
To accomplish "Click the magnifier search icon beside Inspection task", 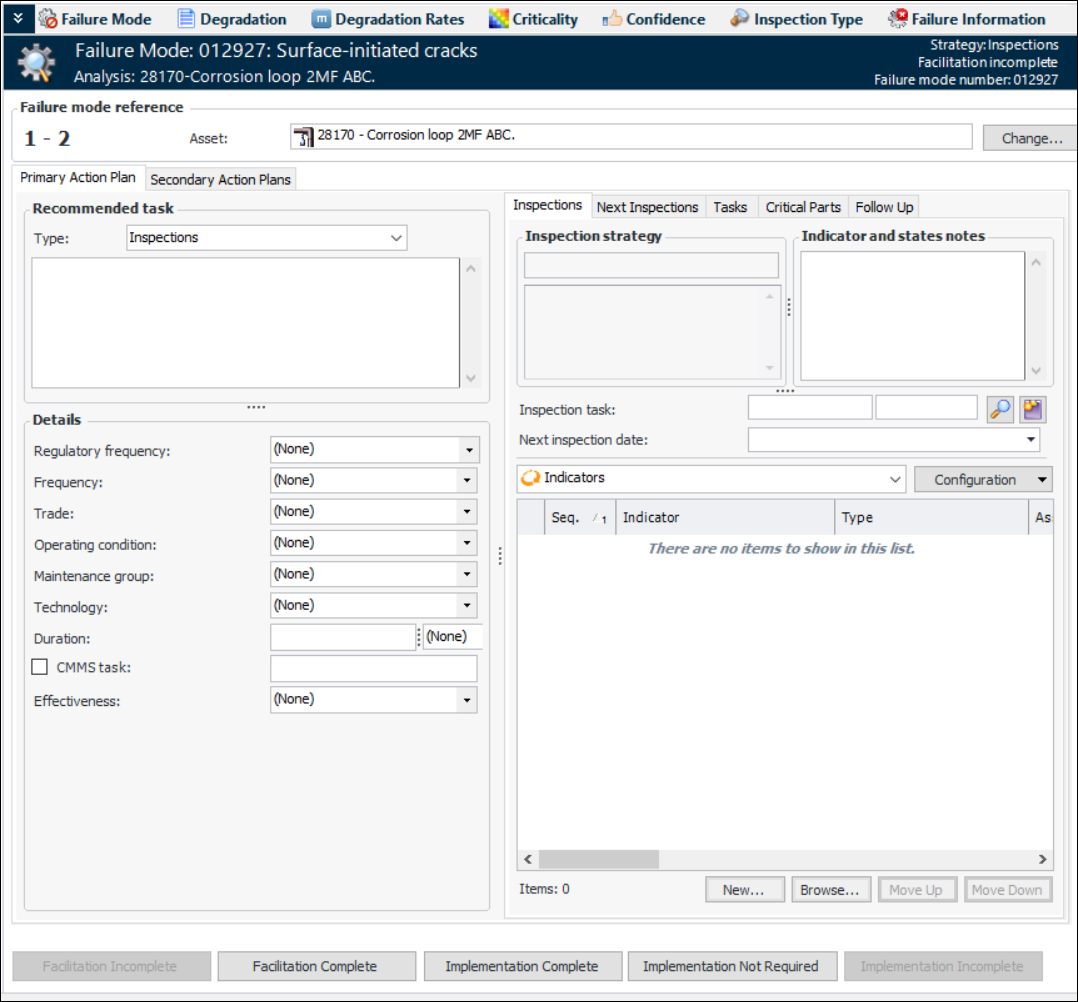I will click(x=1000, y=409).
